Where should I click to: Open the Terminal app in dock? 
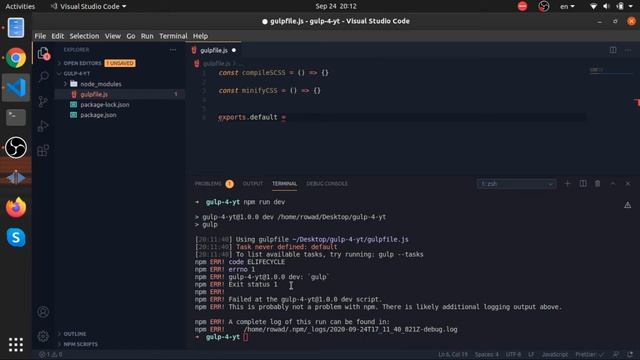(x=16, y=117)
